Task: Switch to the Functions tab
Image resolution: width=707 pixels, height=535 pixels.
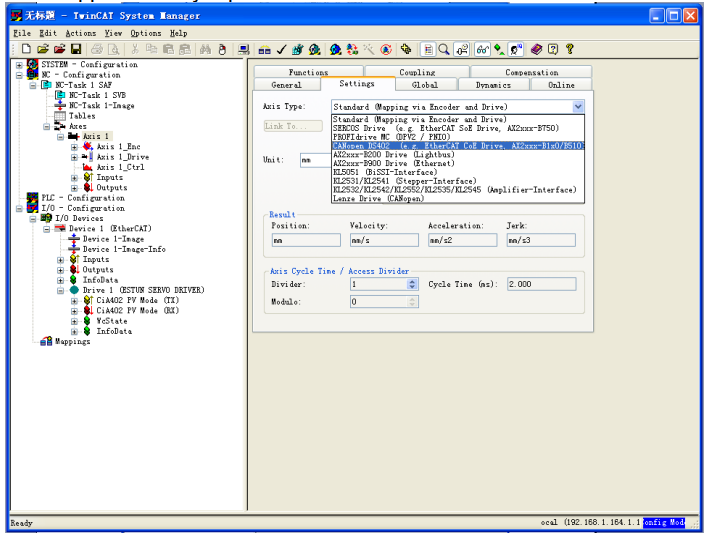Action: 308,72
